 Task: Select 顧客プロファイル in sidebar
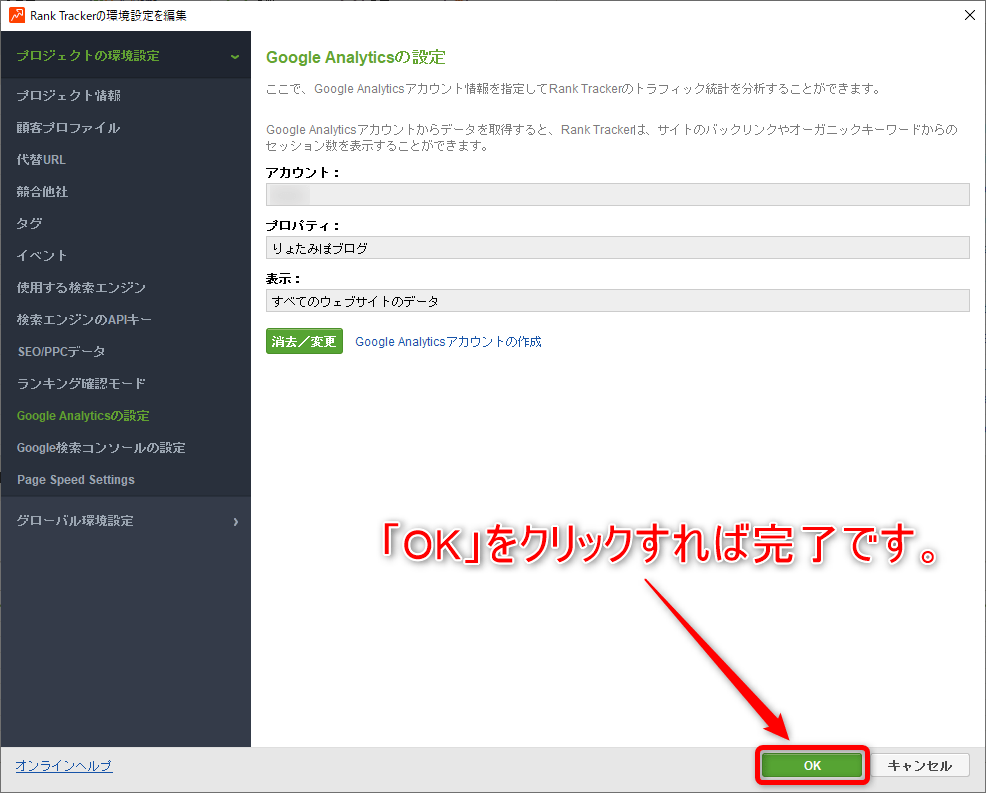(x=68, y=128)
